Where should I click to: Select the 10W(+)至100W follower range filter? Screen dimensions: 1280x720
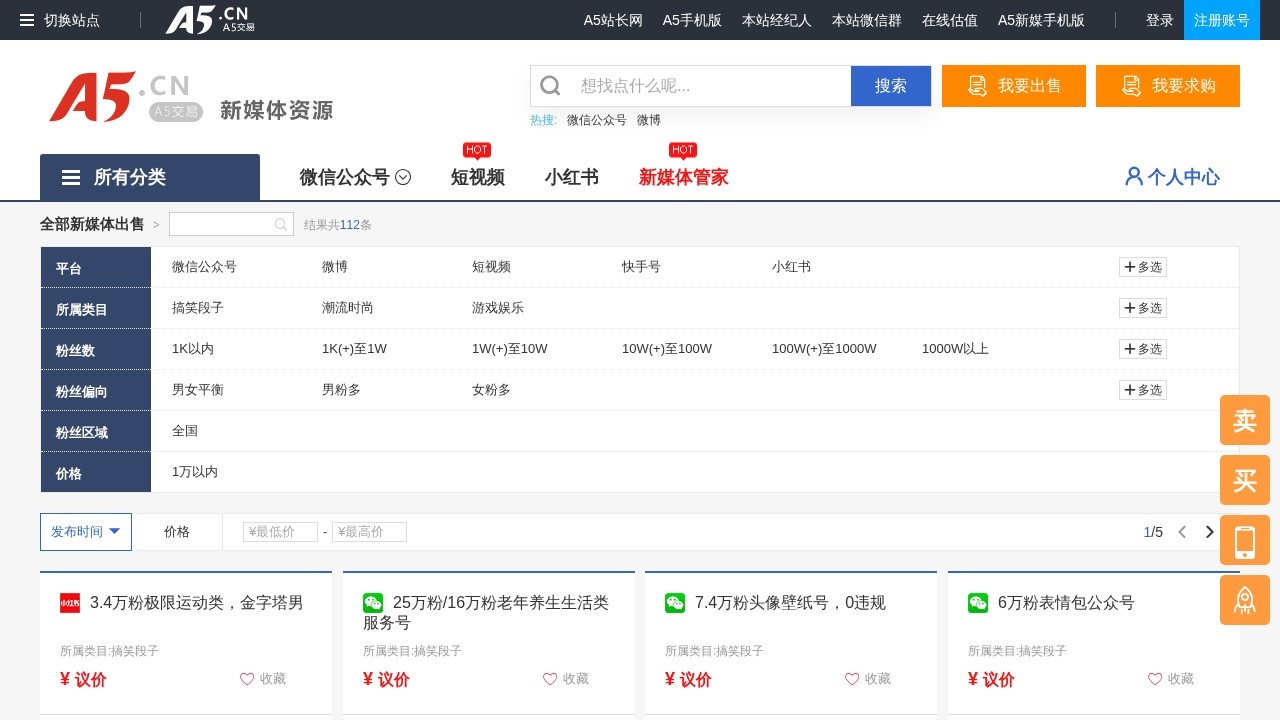666,349
